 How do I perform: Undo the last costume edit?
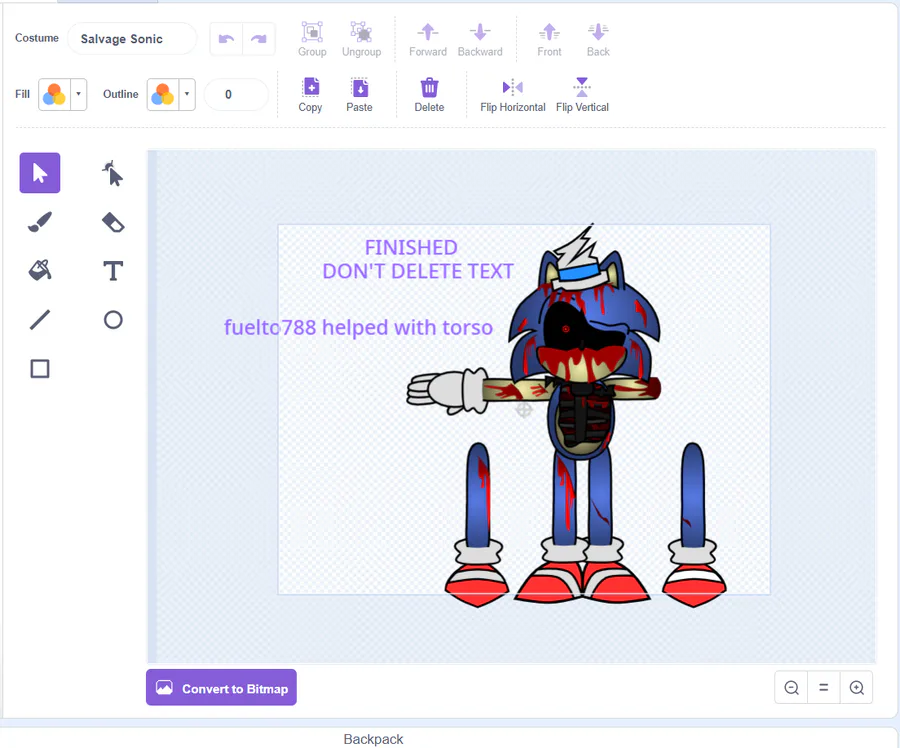226,39
